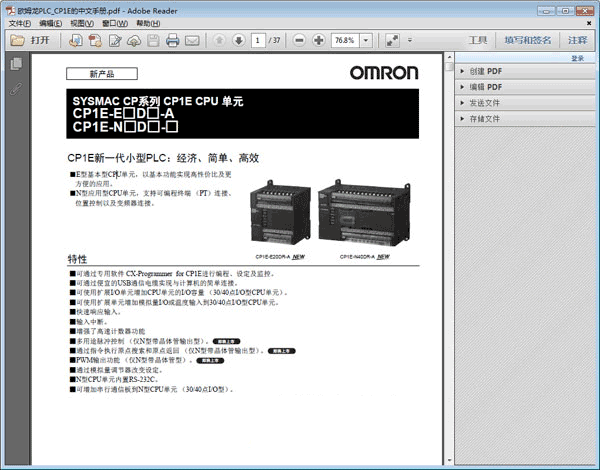
Task: Zoom out with the minus icon
Action: point(299,40)
